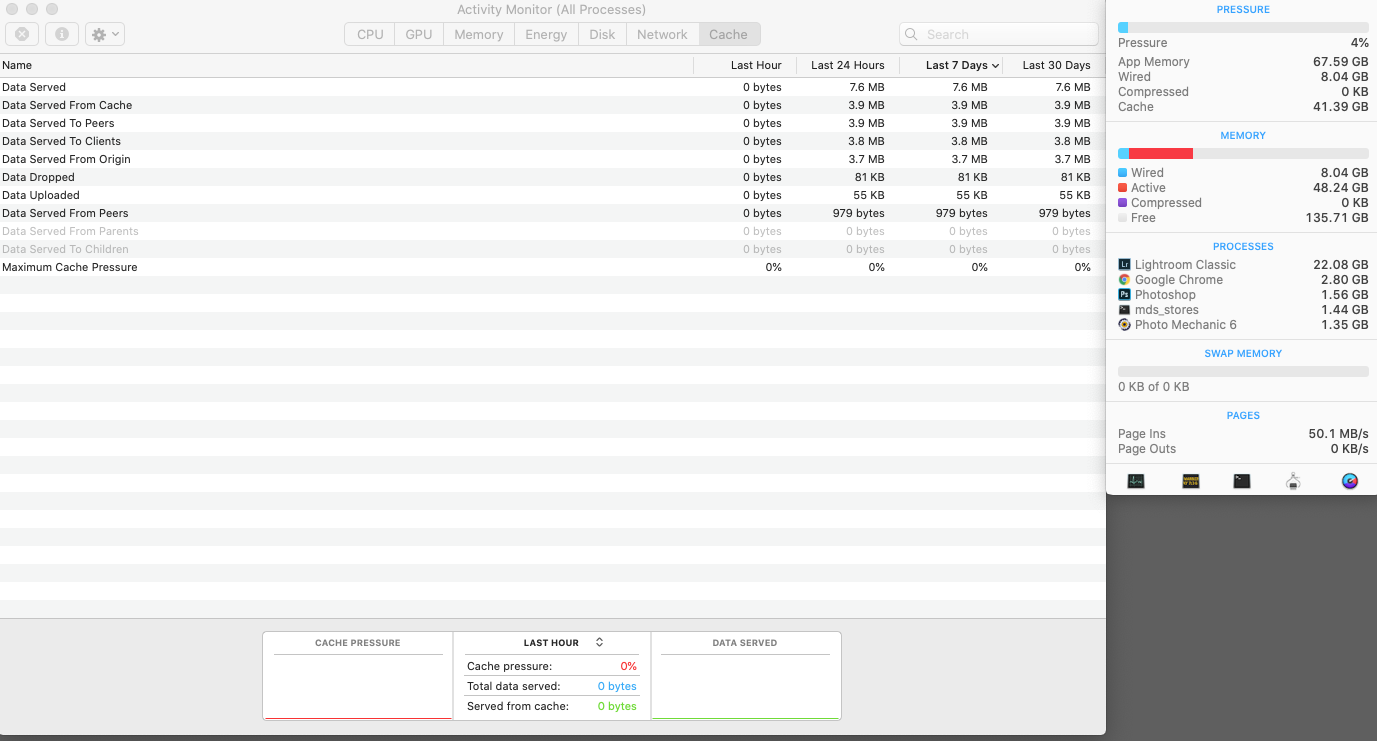Select the Data Served From Peers row
Screen dimensions: 1377x741
click(552, 213)
